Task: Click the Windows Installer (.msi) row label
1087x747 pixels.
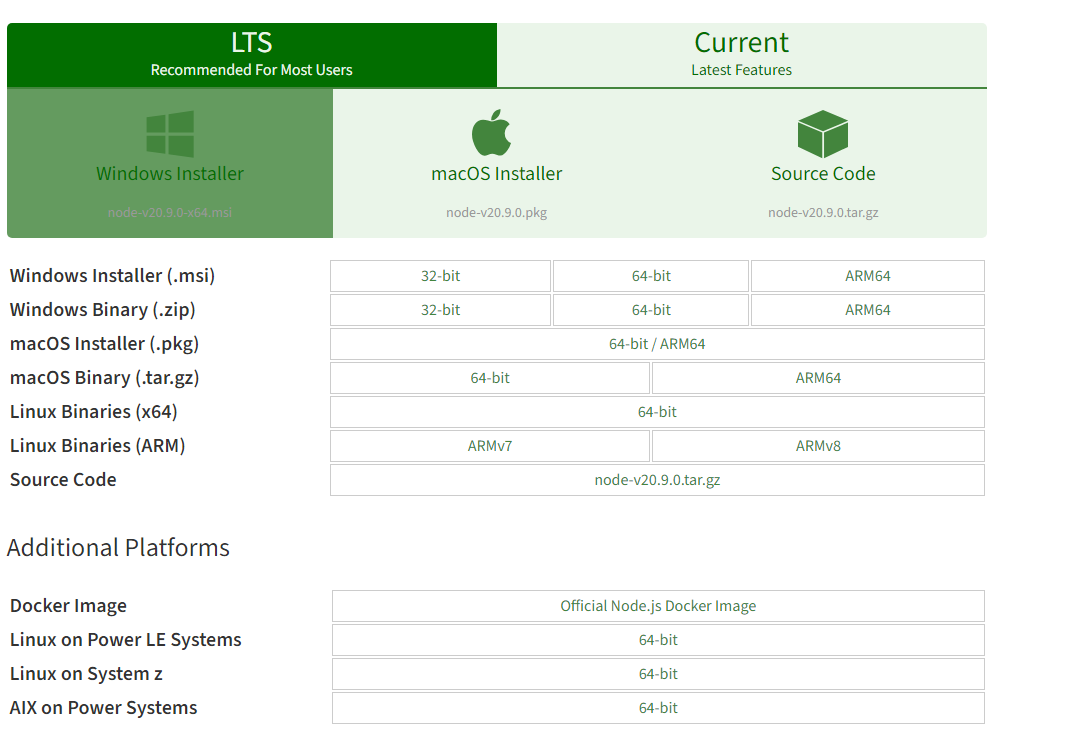Action: (x=112, y=276)
